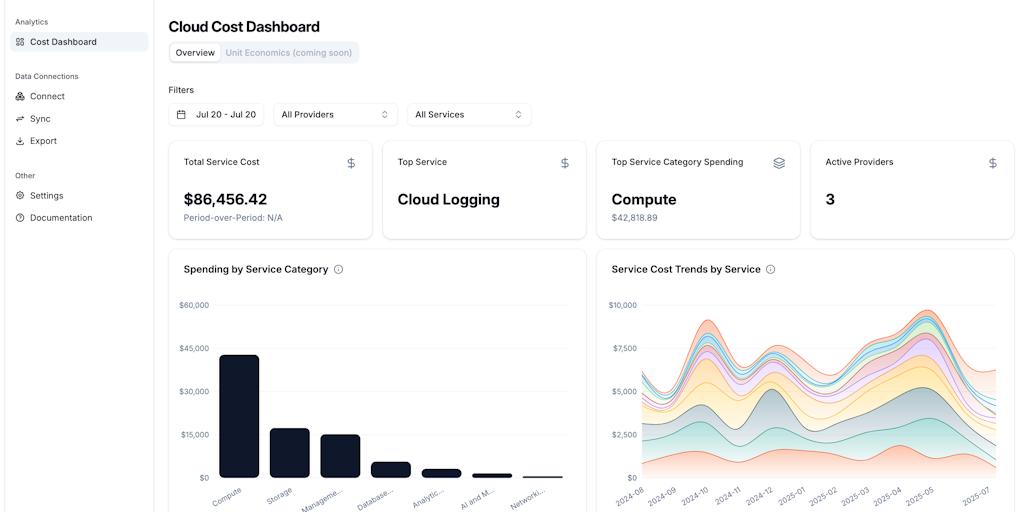Select the Overview tab
The width and height of the screenshot is (1024, 512).
point(195,53)
